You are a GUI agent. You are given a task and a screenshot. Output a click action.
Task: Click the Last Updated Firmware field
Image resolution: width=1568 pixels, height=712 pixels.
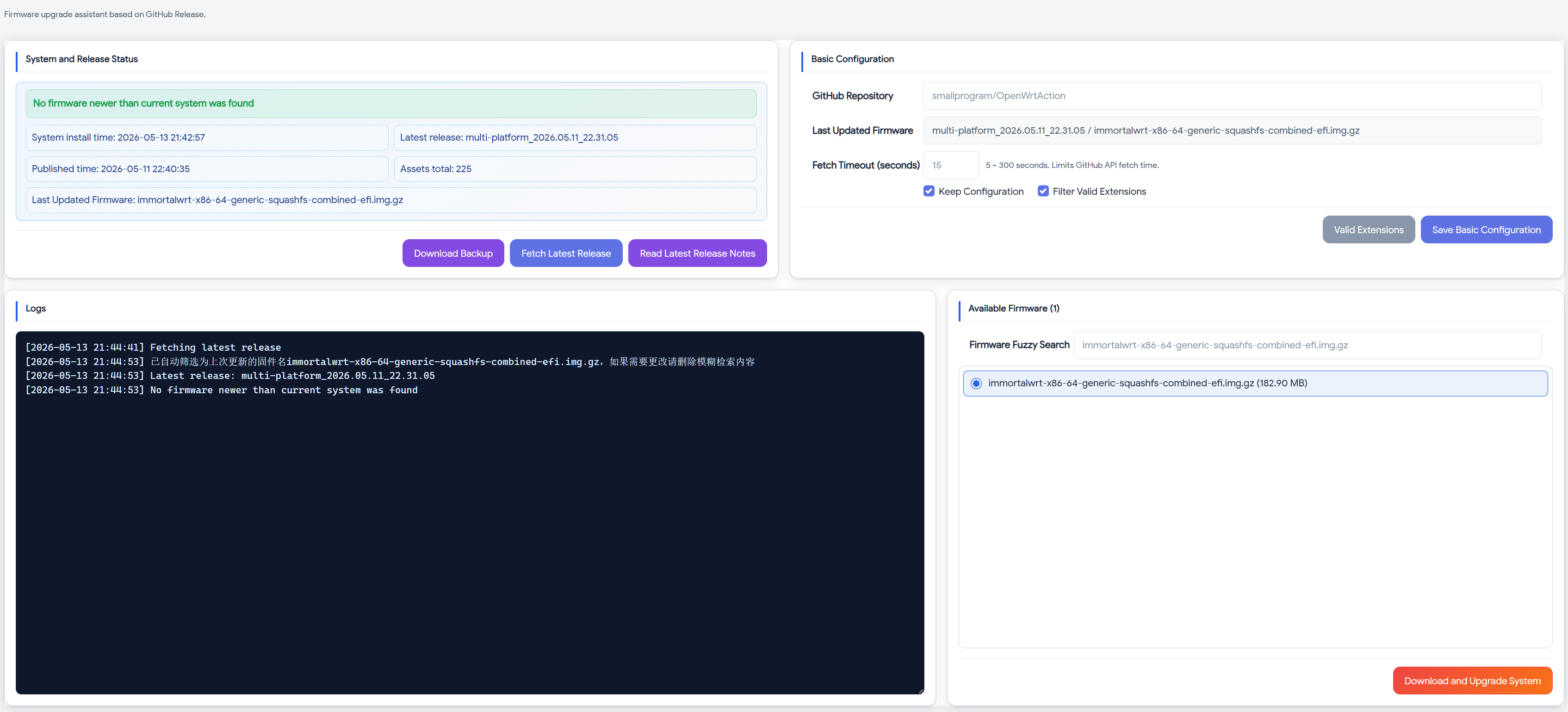coord(1232,130)
